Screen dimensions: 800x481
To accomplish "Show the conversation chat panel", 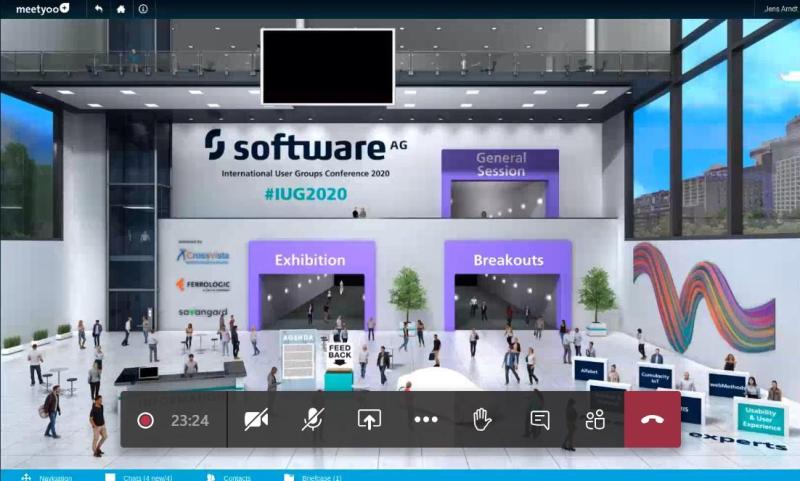I will tap(540, 420).
